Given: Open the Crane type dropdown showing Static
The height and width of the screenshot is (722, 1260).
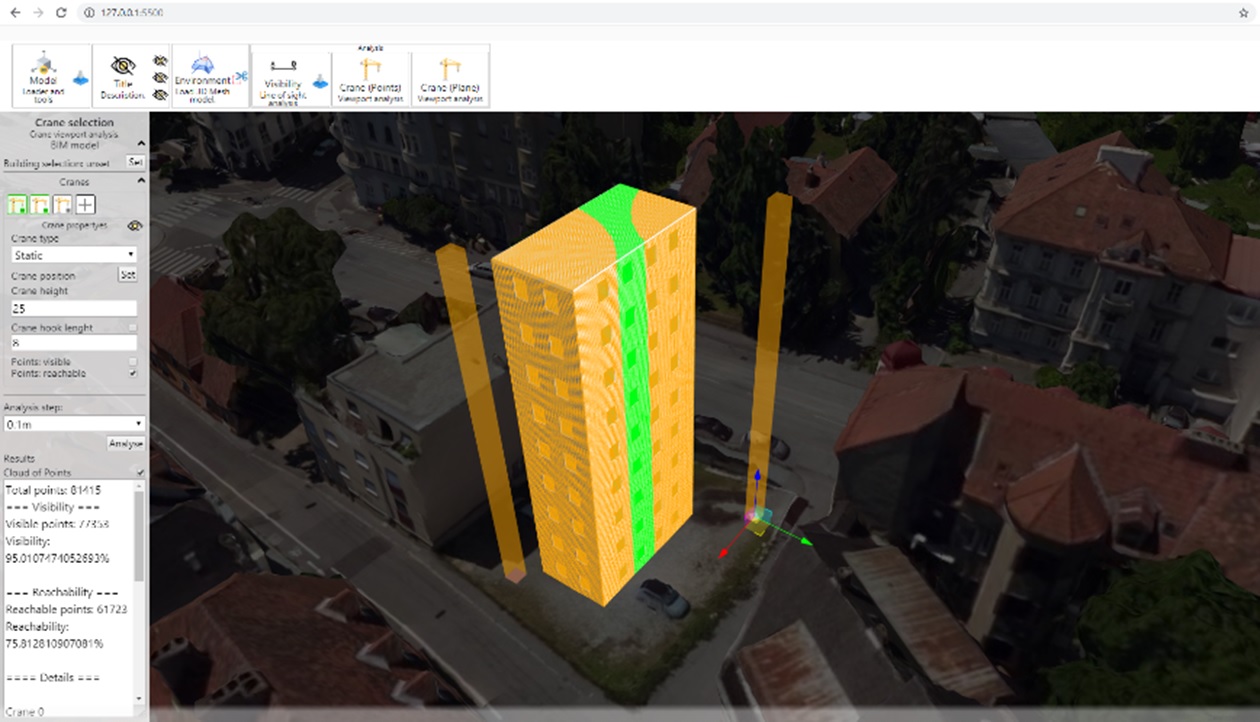Looking at the screenshot, I should click(x=73, y=255).
